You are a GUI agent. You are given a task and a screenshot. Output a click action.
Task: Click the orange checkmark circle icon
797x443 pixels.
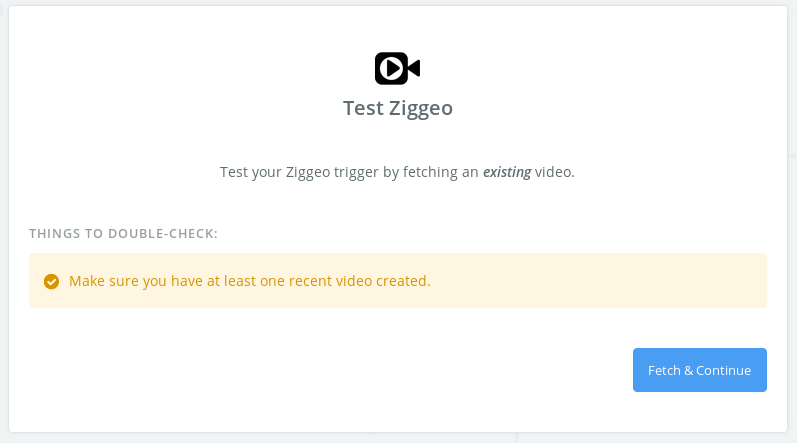coord(51,281)
